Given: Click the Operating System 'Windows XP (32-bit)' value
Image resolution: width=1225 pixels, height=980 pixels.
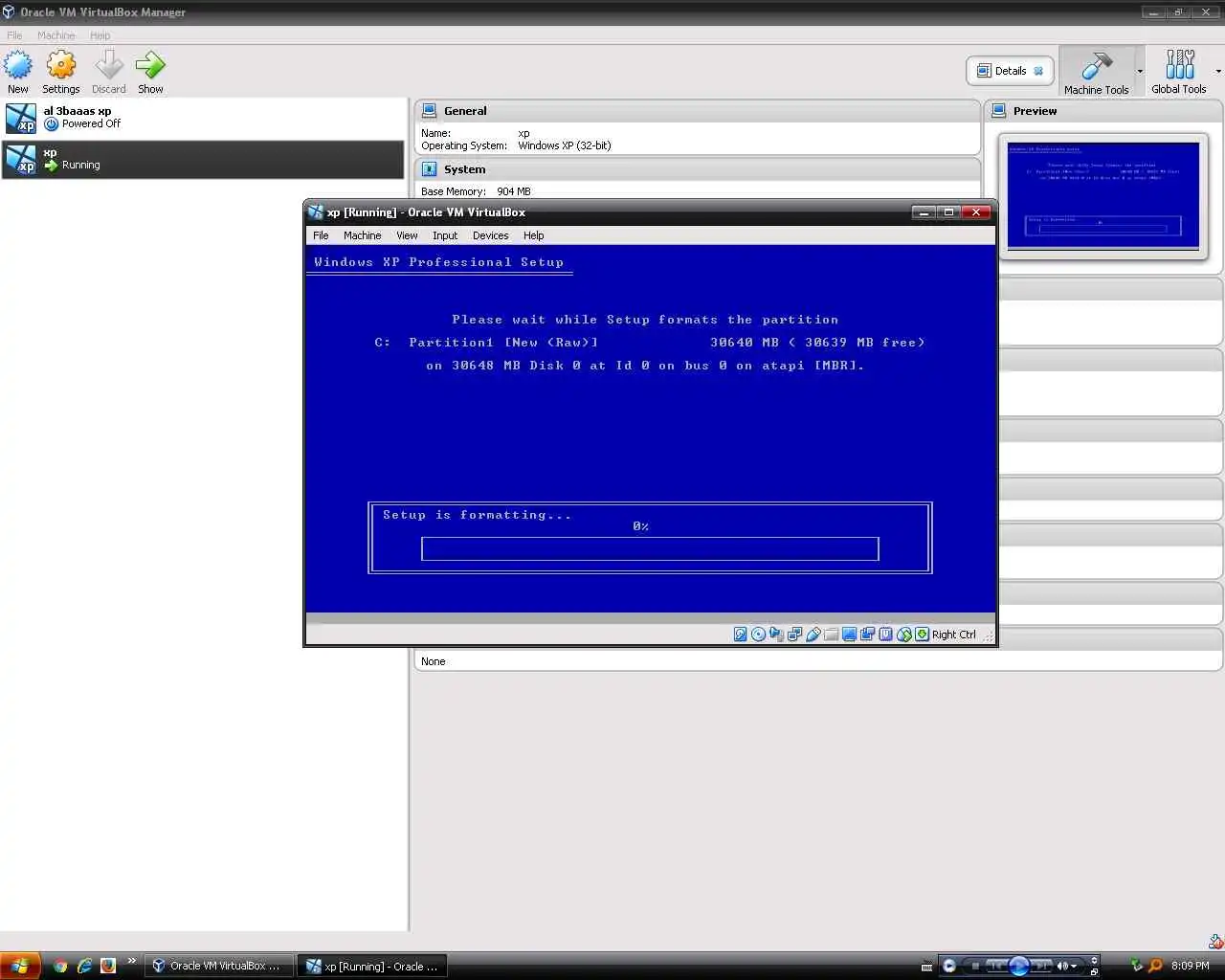Looking at the screenshot, I should coord(565,145).
